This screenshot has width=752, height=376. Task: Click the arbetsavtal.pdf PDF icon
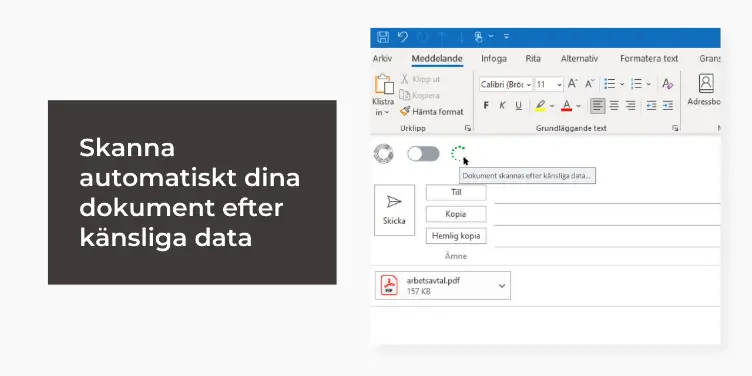389,285
